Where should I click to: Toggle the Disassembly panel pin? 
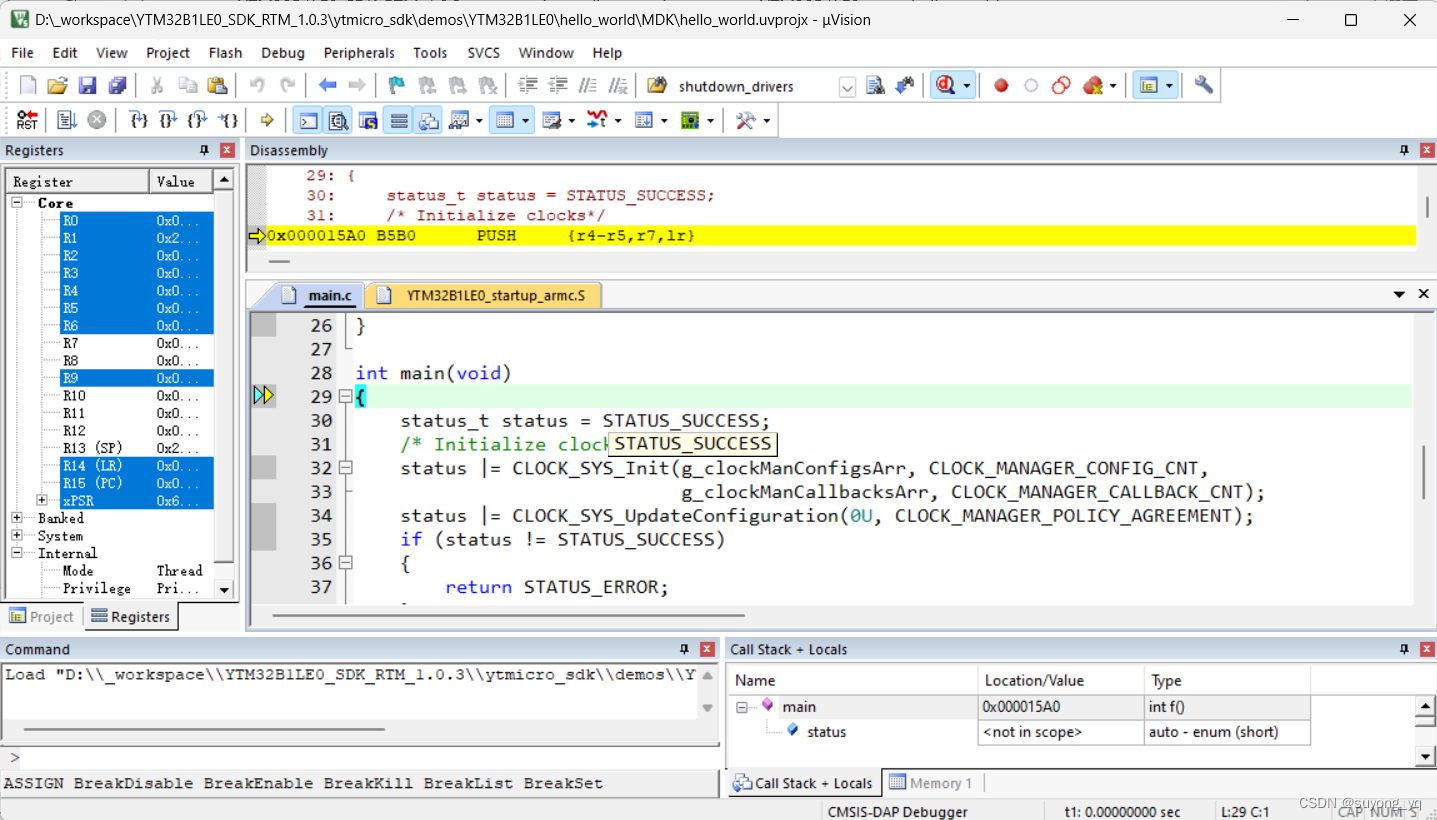click(x=1405, y=150)
